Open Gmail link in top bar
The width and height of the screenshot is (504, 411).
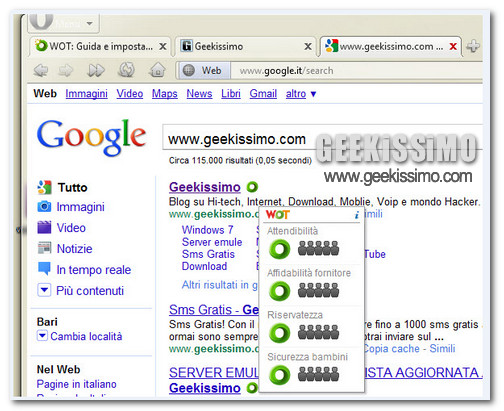(x=263, y=94)
